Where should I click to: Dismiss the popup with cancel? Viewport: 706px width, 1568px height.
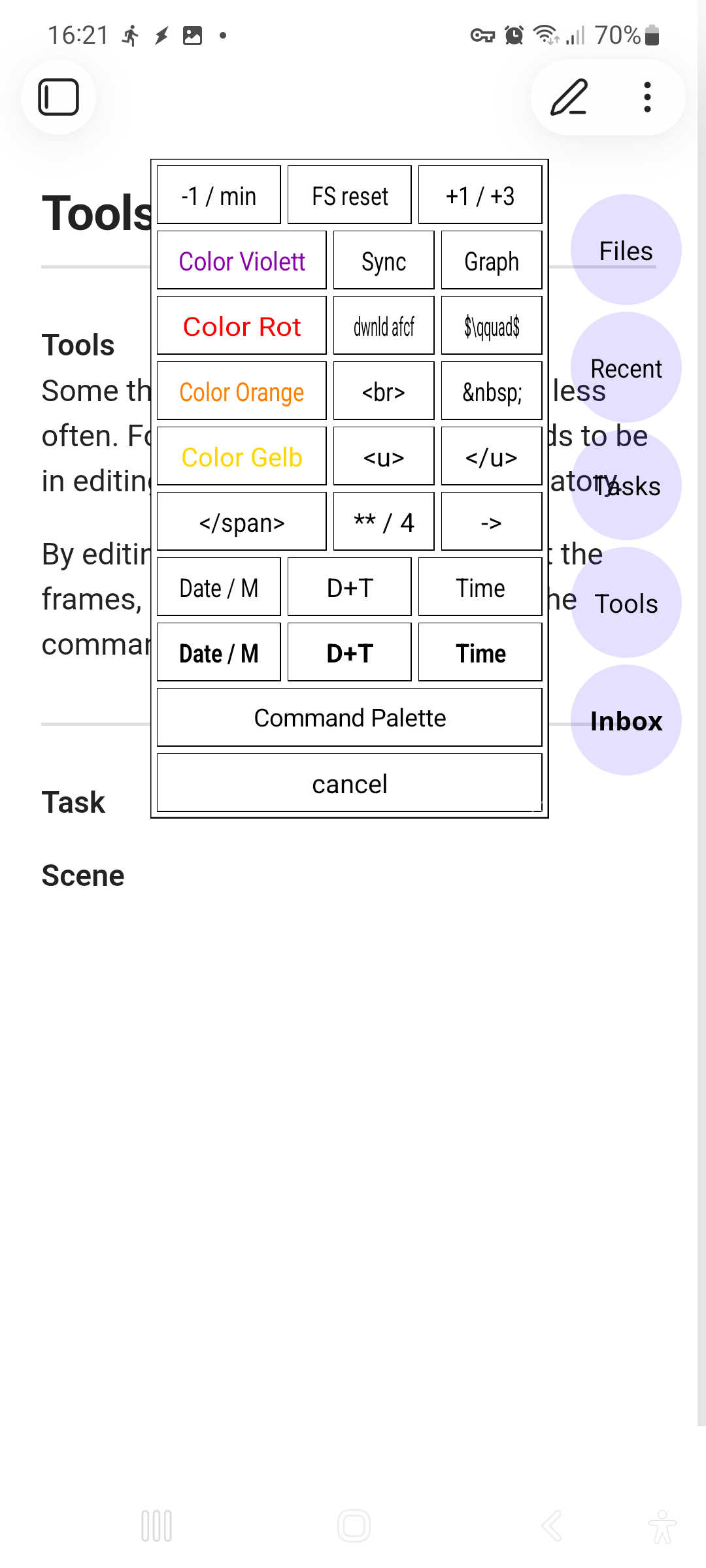pyautogui.click(x=350, y=783)
